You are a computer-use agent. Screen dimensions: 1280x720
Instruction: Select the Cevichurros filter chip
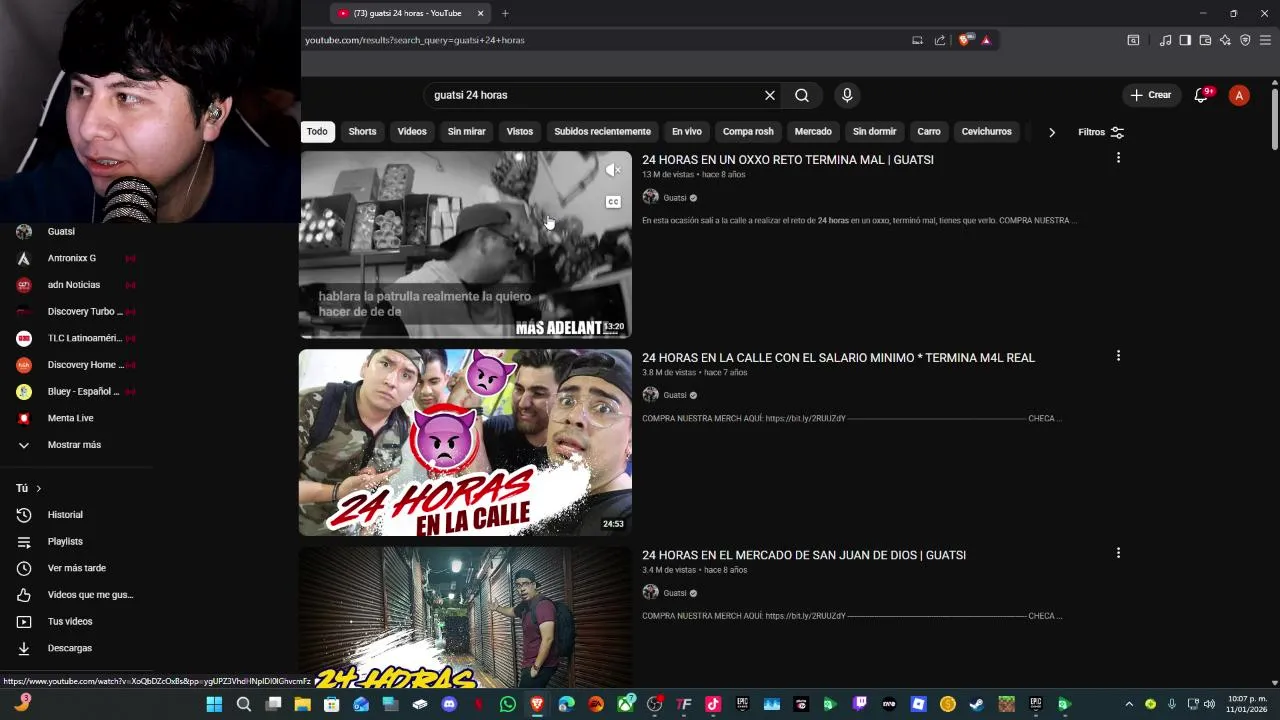(x=987, y=132)
